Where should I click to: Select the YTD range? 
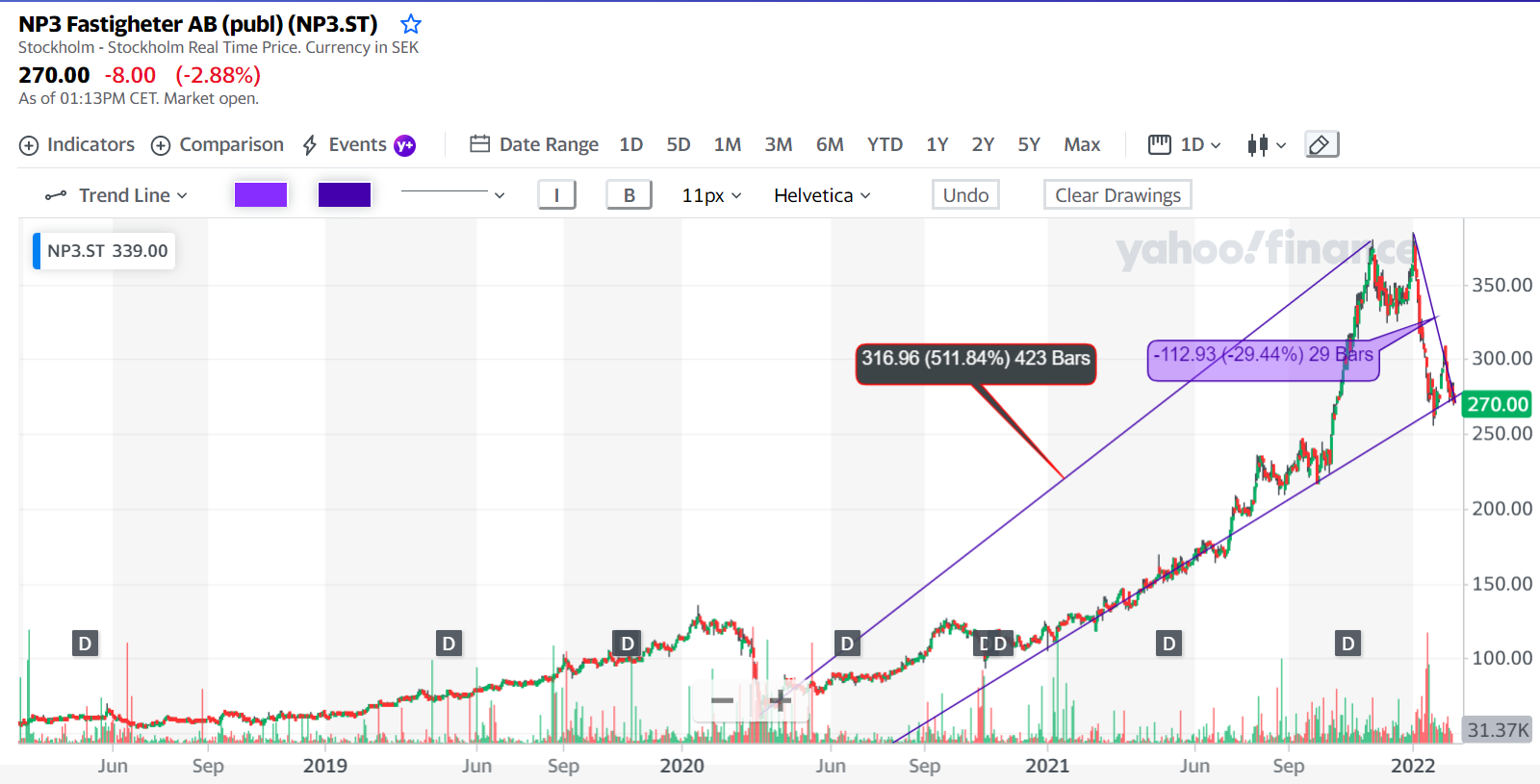tap(885, 144)
